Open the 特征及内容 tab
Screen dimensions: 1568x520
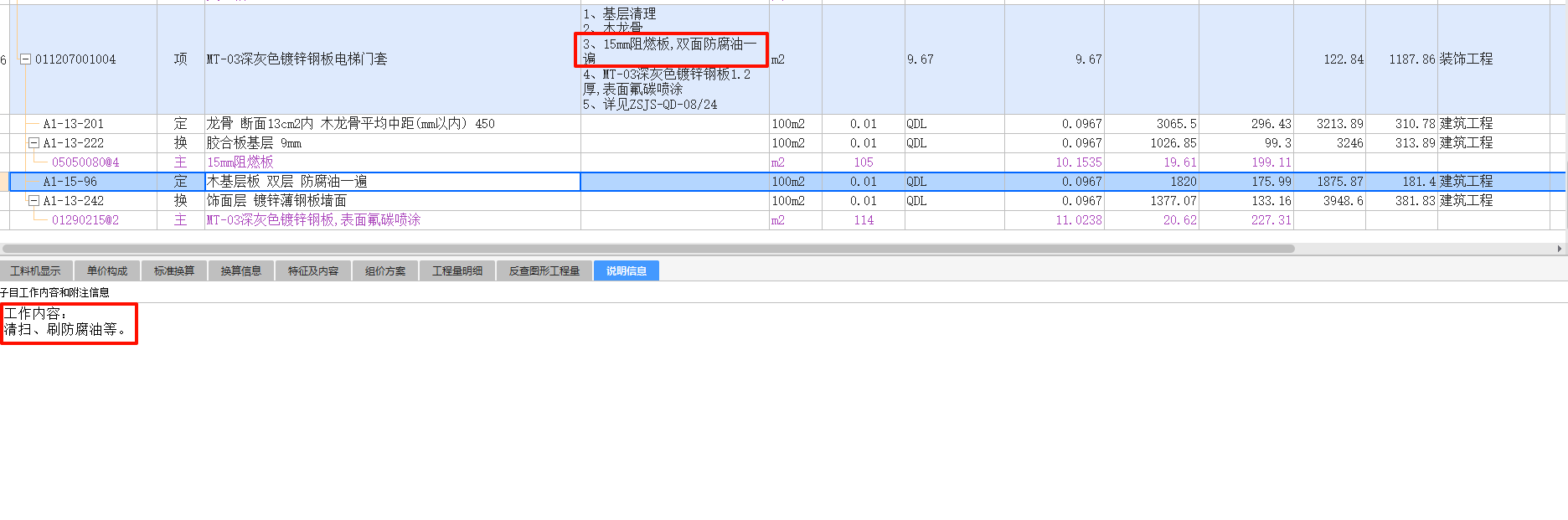(x=313, y=271)
